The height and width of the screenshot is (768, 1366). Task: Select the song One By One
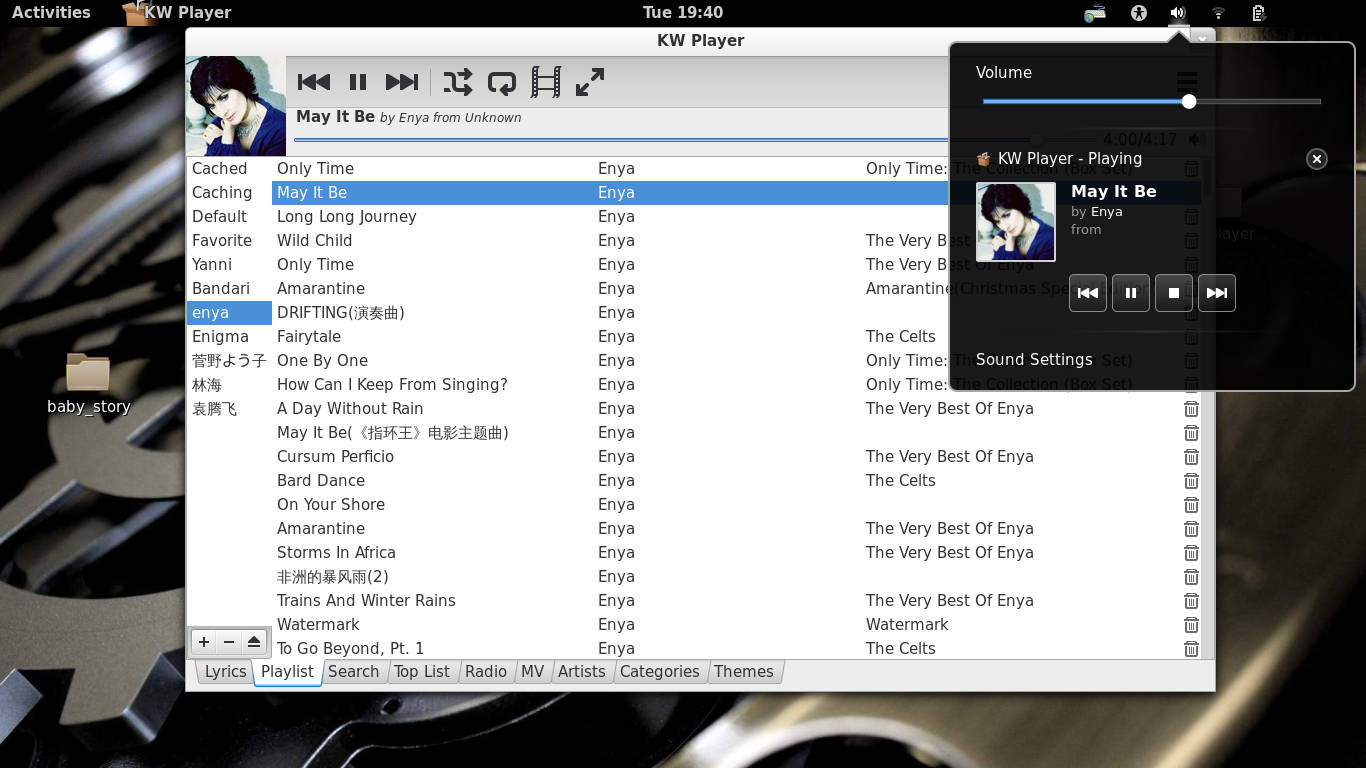point(322,361)
